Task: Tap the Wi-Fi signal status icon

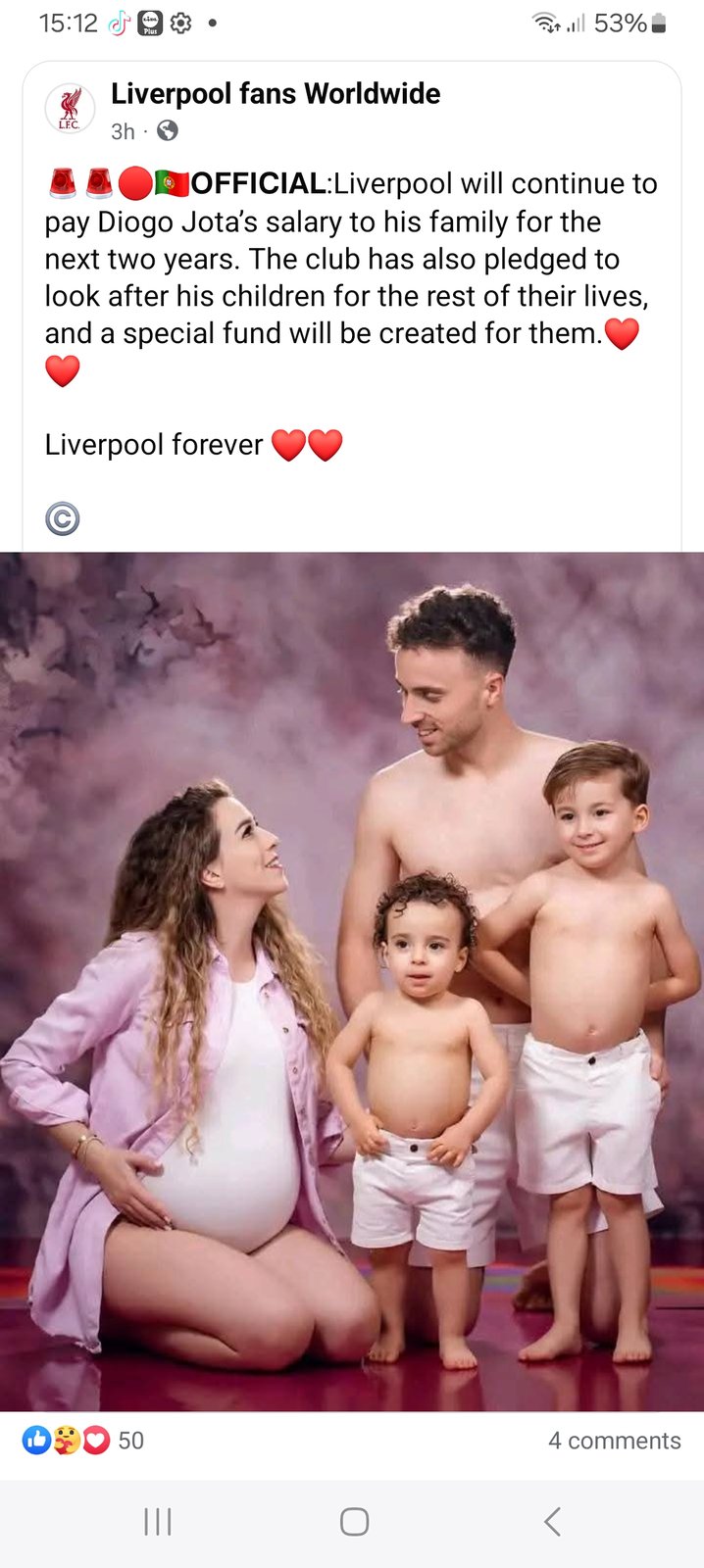Action: [547, 24]
